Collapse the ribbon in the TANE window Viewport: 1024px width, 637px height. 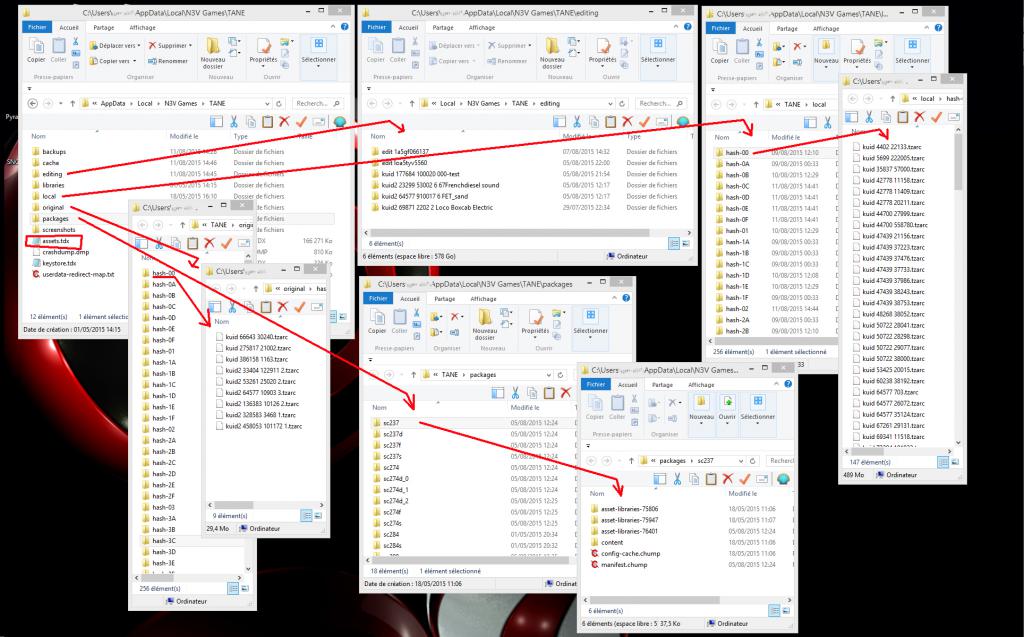[x=334, y=27]
